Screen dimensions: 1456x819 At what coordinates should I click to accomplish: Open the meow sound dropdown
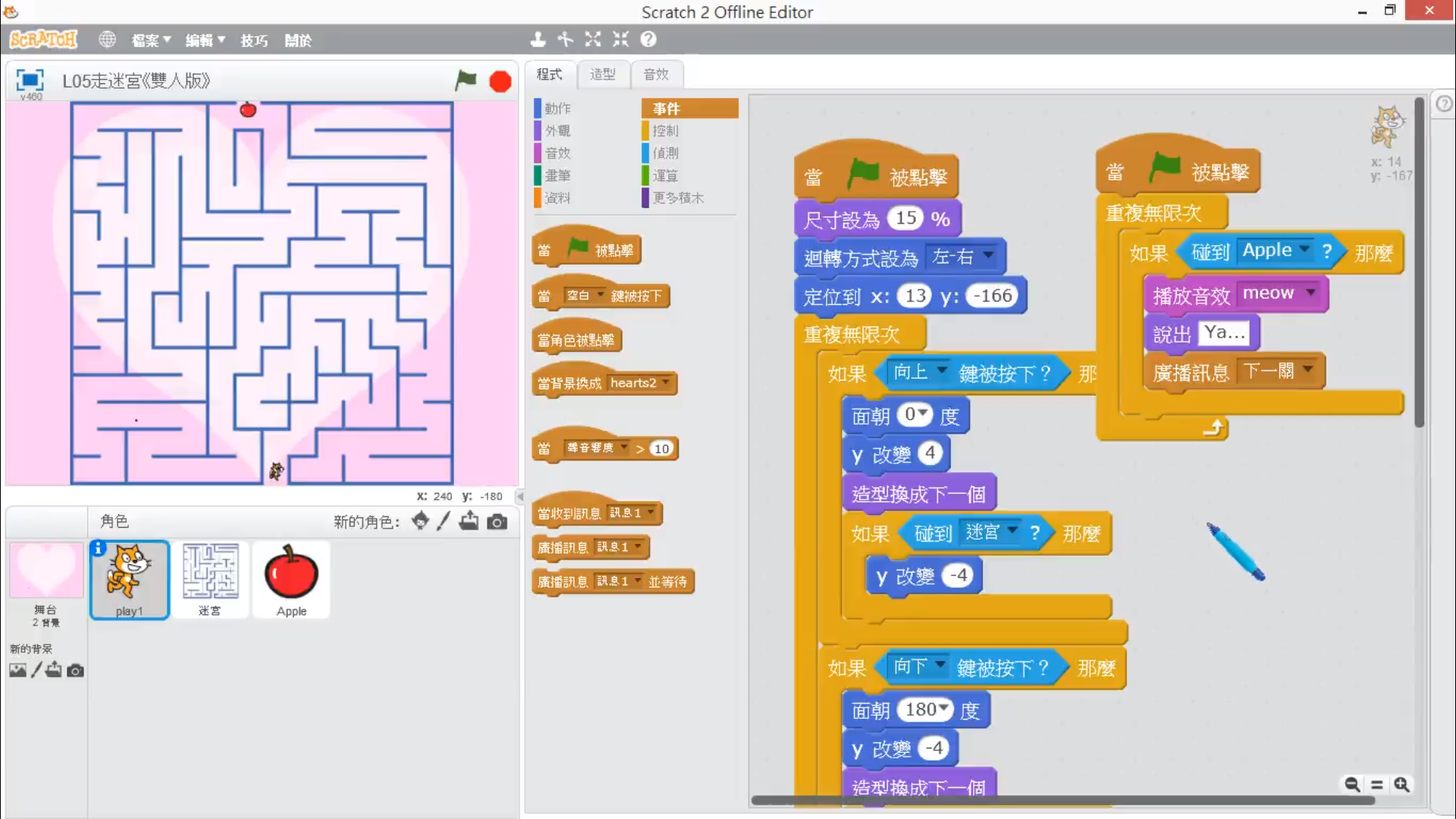[1310, 293]
